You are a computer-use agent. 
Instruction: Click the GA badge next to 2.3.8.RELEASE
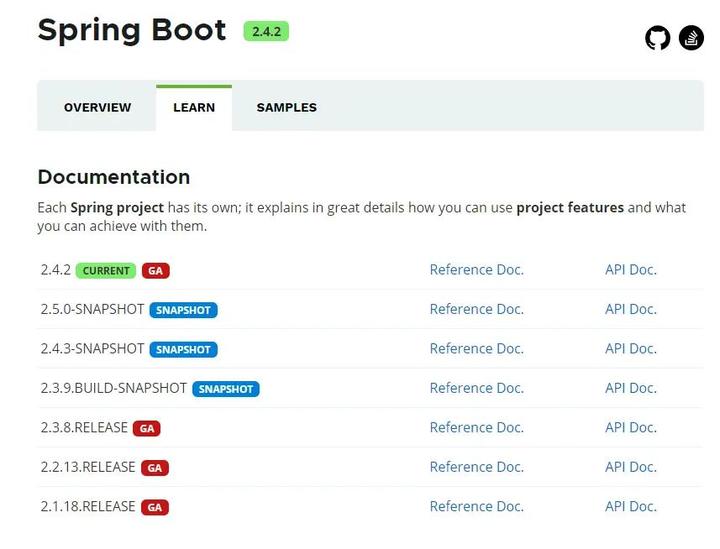click(147, 428)
